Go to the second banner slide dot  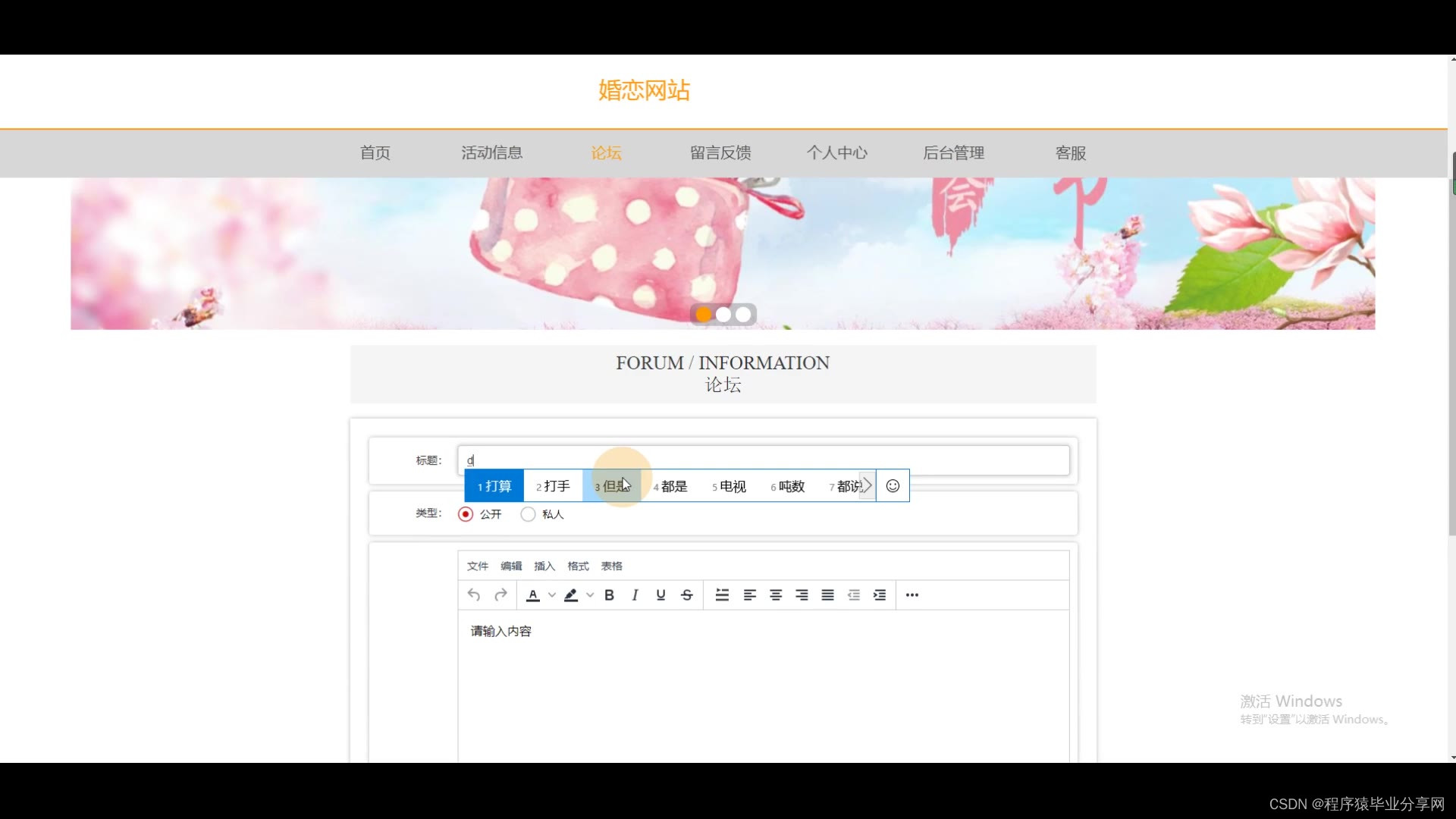(723, 314)
